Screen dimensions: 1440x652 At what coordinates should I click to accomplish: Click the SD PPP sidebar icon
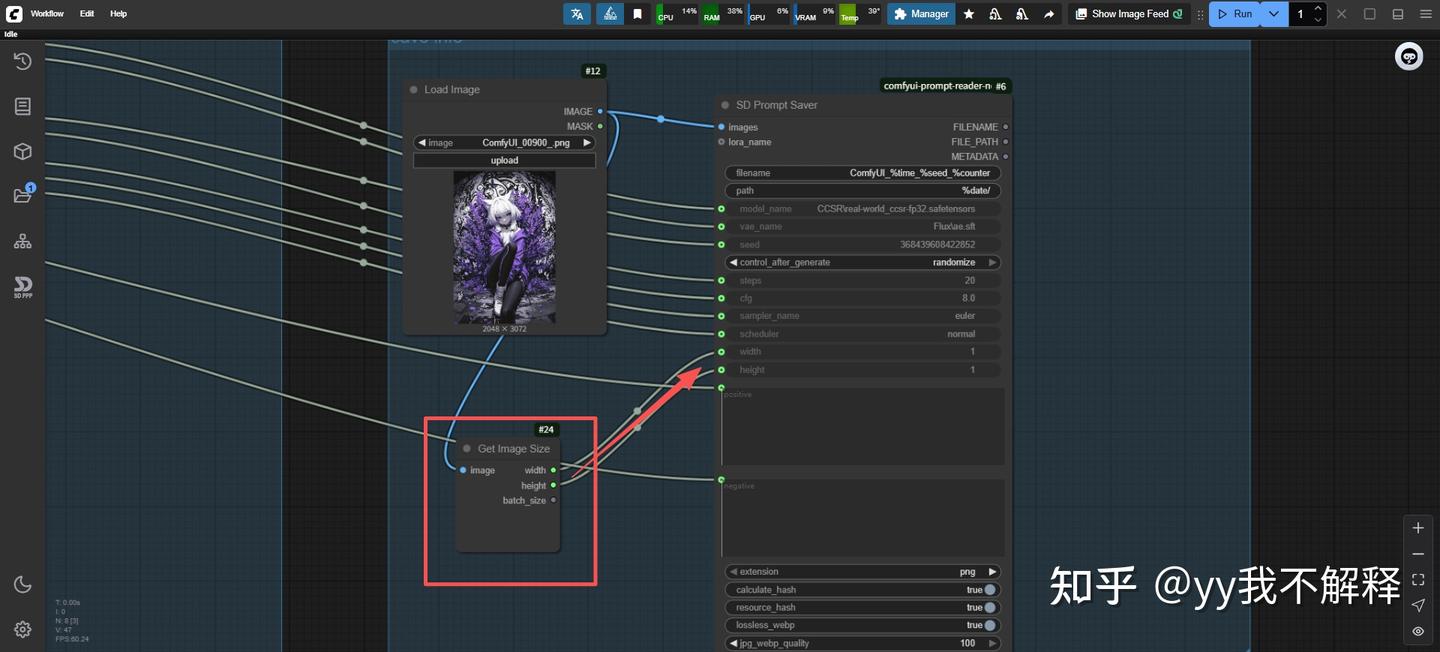(22, 288)
